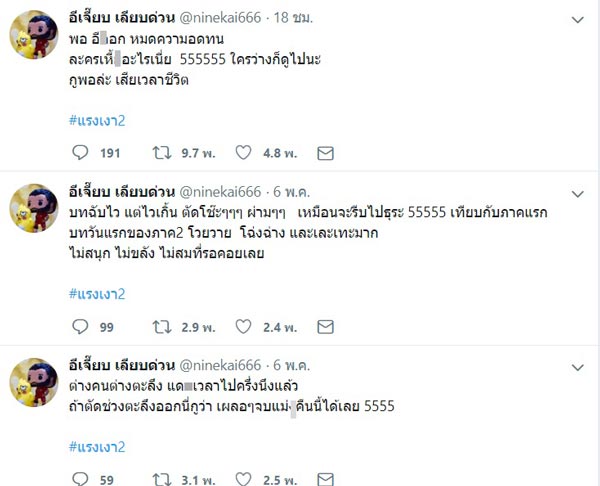Send second tweet via direct message envelope
Image resolution: width=600 pixels, height=486 pixels.
click(324, 326)
